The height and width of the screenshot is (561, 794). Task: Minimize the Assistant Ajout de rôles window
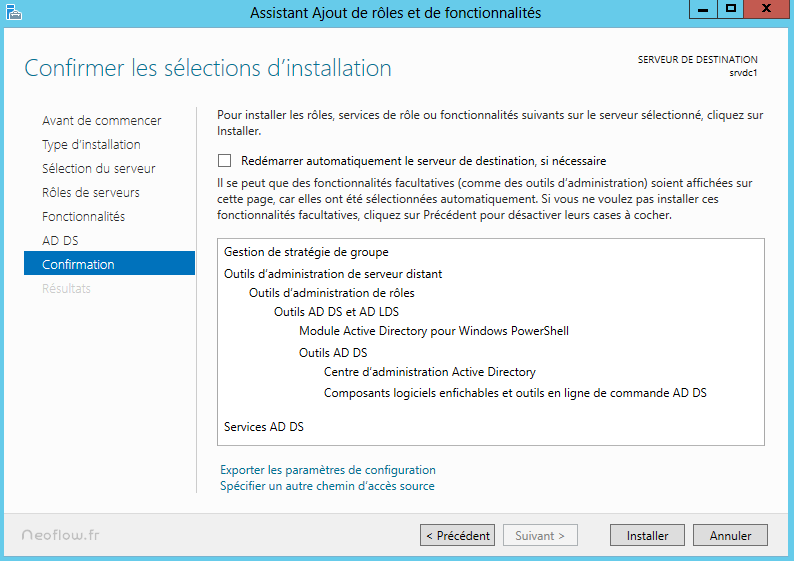[703, 9]
